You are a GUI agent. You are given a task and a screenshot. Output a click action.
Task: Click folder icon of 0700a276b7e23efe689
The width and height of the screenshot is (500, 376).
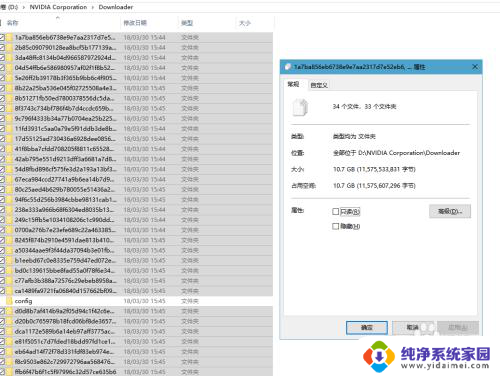click(x=9, y=230)
